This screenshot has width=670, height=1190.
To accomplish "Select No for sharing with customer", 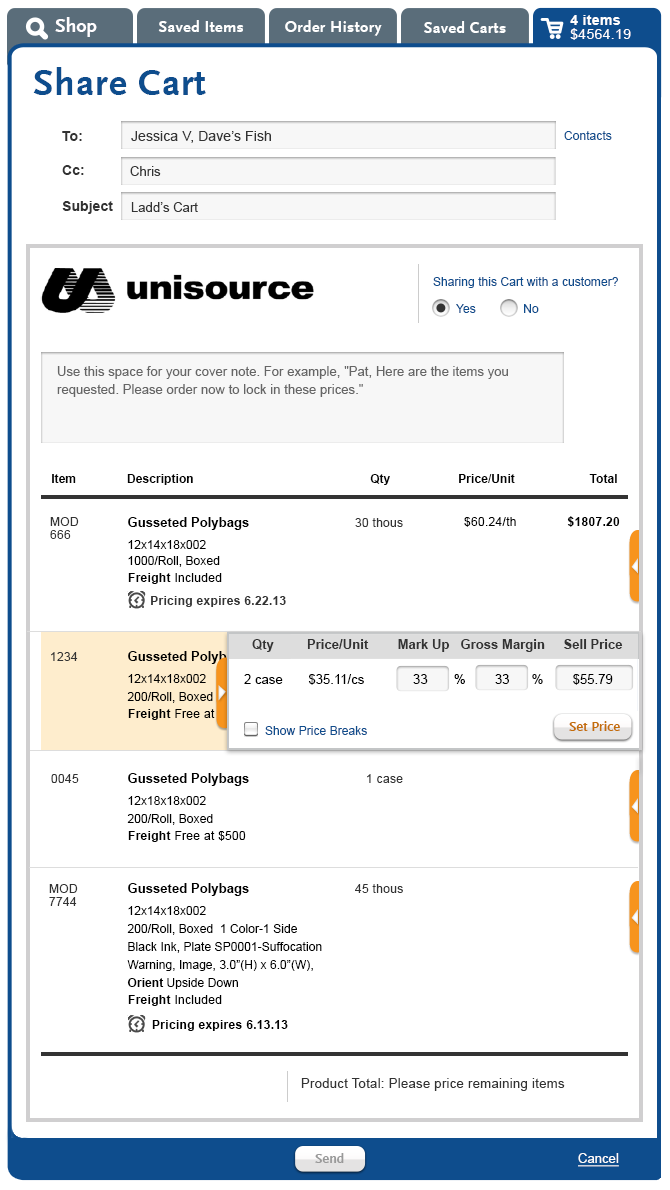I will 508,308.
